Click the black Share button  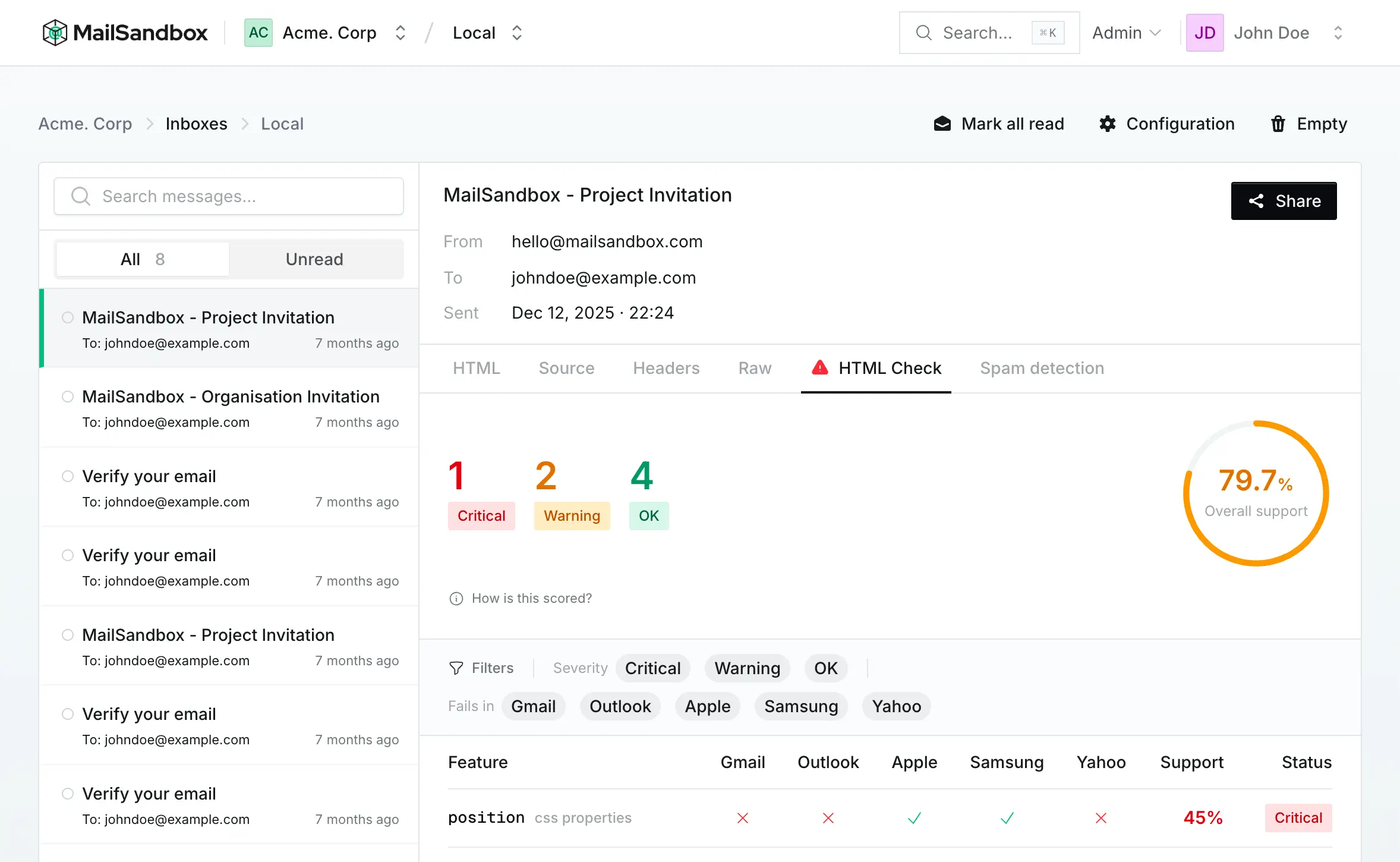pos(1284,201)
